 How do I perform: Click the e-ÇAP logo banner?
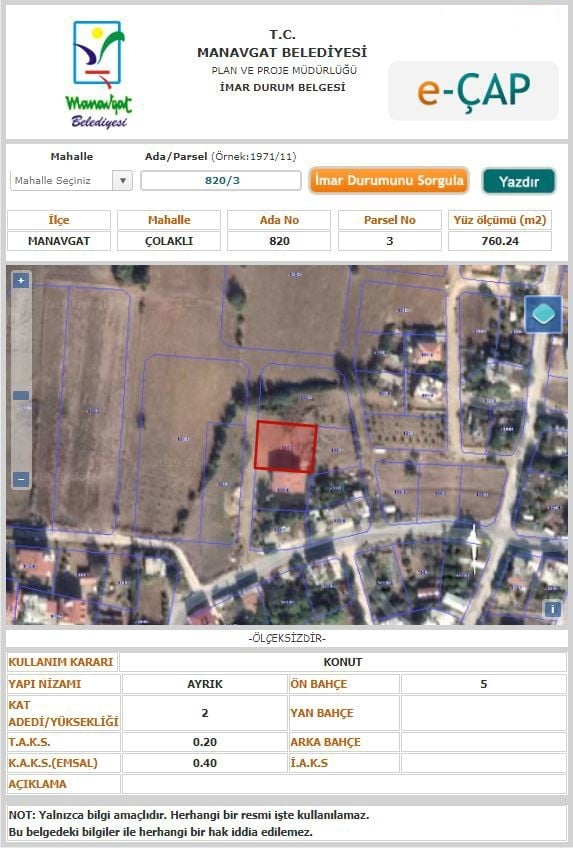[474, 91]
